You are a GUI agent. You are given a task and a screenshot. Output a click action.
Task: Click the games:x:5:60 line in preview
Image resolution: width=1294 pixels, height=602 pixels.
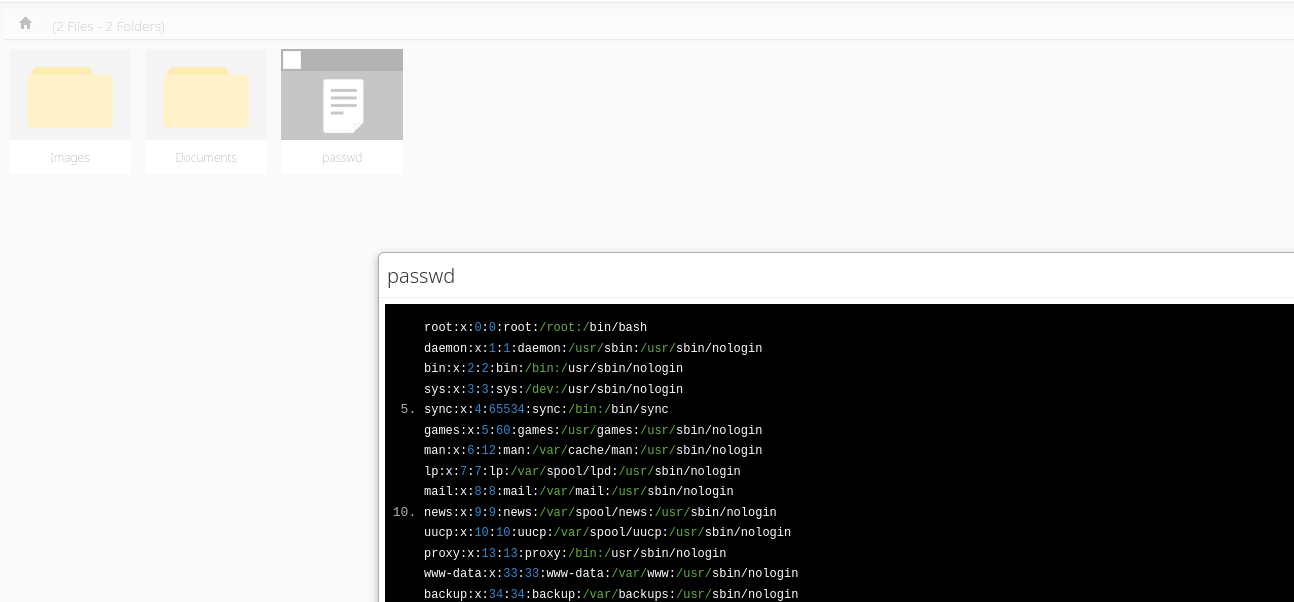pyautogui.click(x=593, y=430)
